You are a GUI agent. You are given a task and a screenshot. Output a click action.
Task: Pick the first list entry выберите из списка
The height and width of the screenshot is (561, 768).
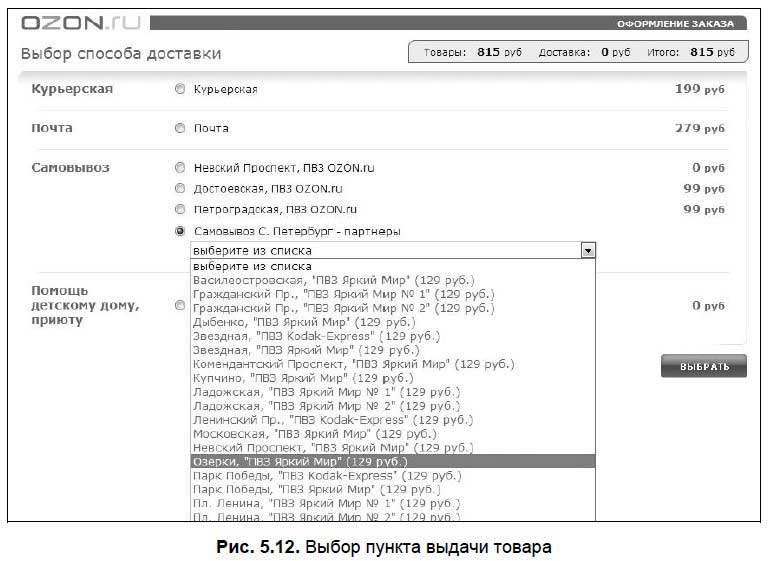(x=393, y=266)
